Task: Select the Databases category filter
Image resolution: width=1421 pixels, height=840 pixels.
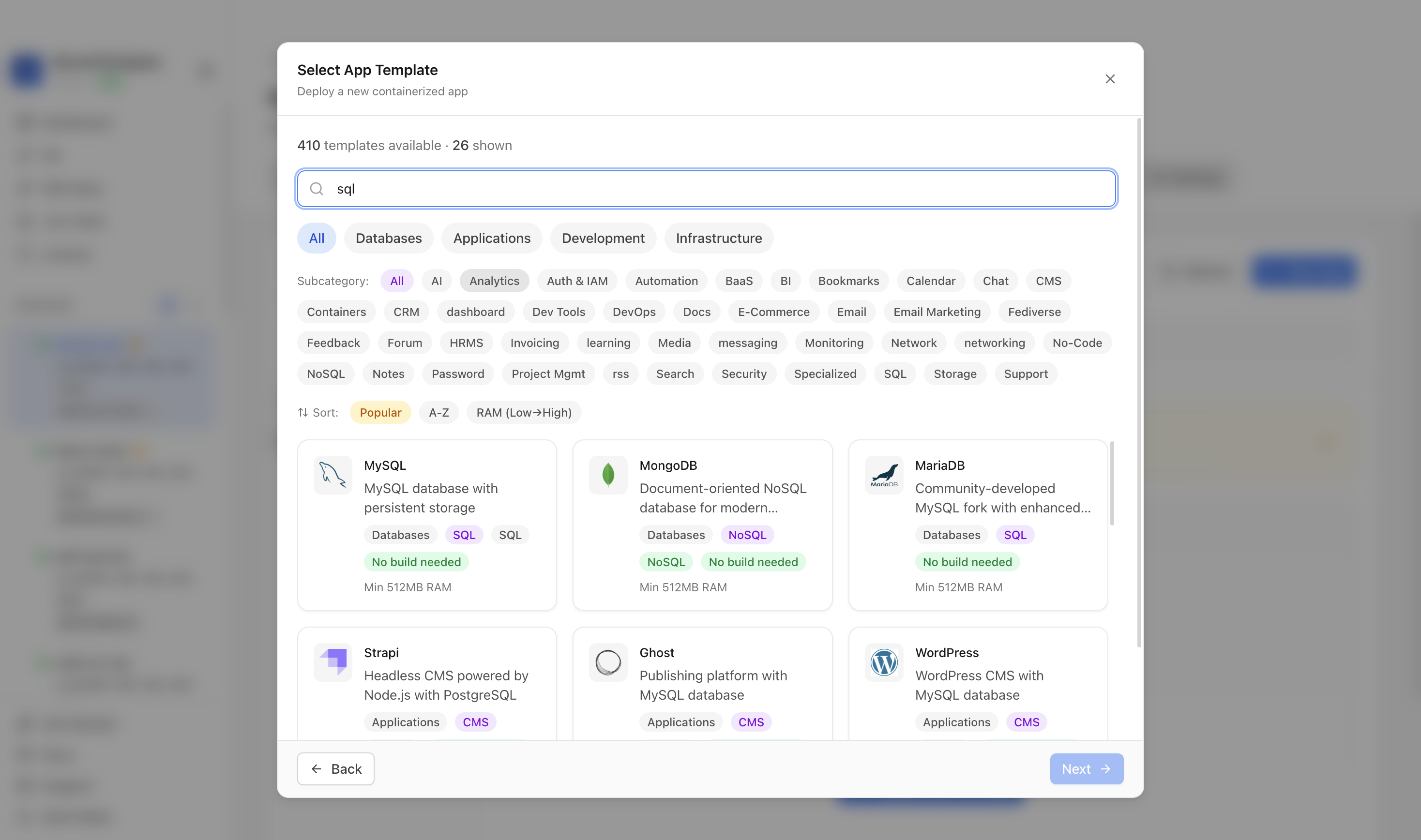Action: [x=388, y=238]
